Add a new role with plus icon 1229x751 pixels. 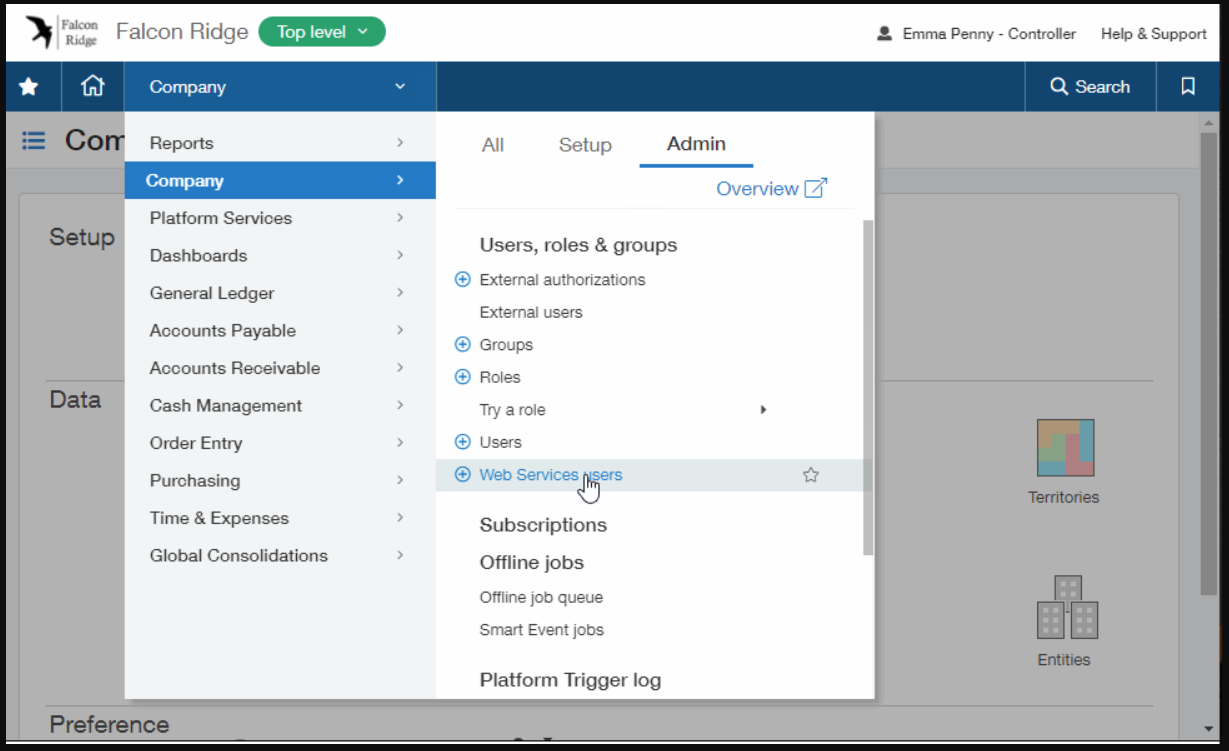462,377
